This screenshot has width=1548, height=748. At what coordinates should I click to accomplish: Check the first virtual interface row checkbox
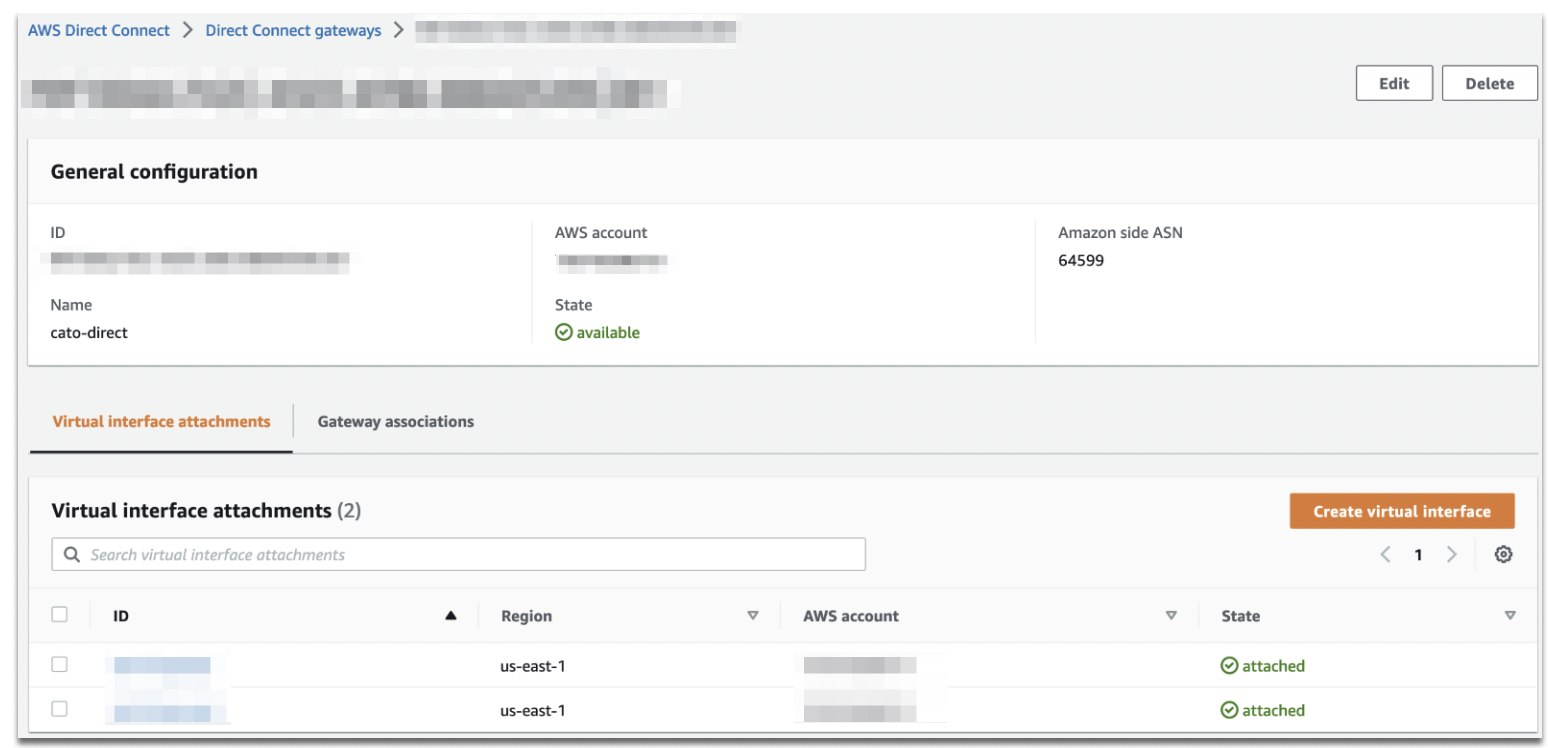tap(59, 664)
